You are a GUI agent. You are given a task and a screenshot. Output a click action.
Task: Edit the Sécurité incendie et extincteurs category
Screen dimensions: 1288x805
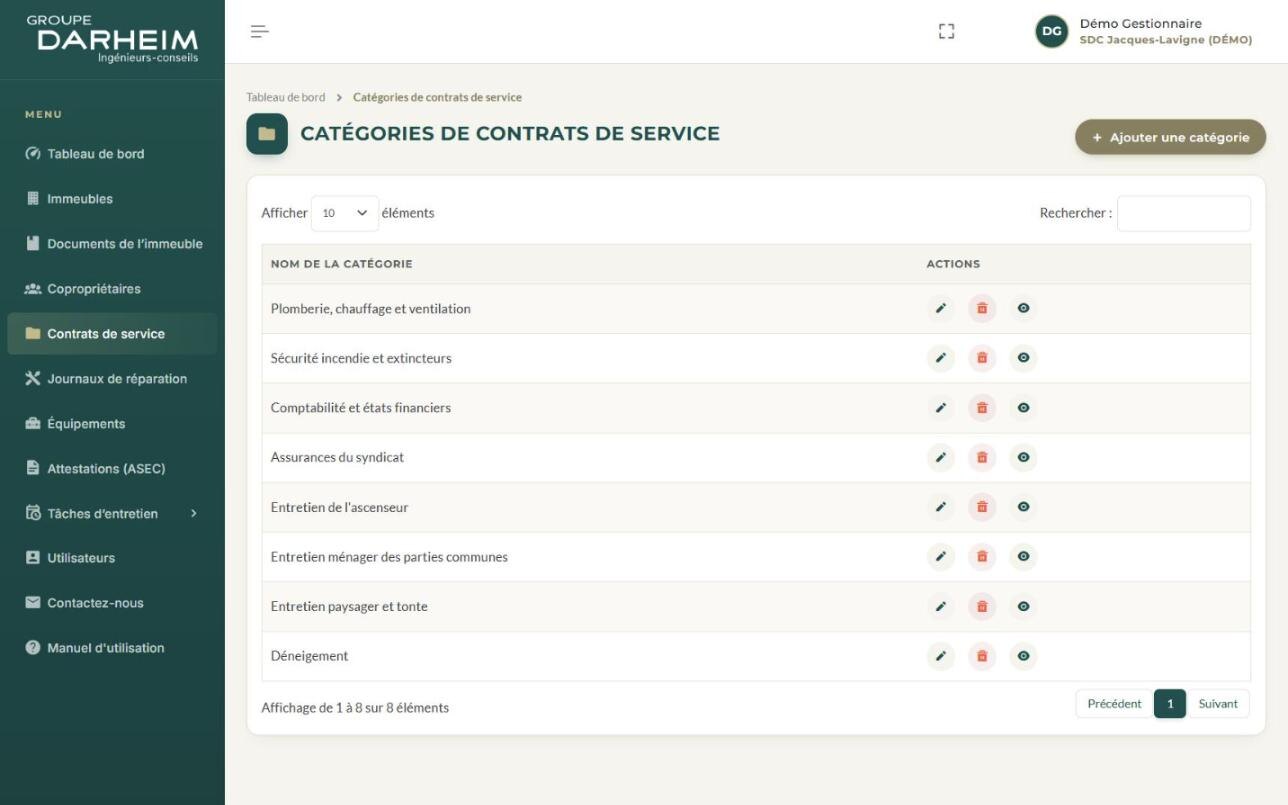click(941, 358)
